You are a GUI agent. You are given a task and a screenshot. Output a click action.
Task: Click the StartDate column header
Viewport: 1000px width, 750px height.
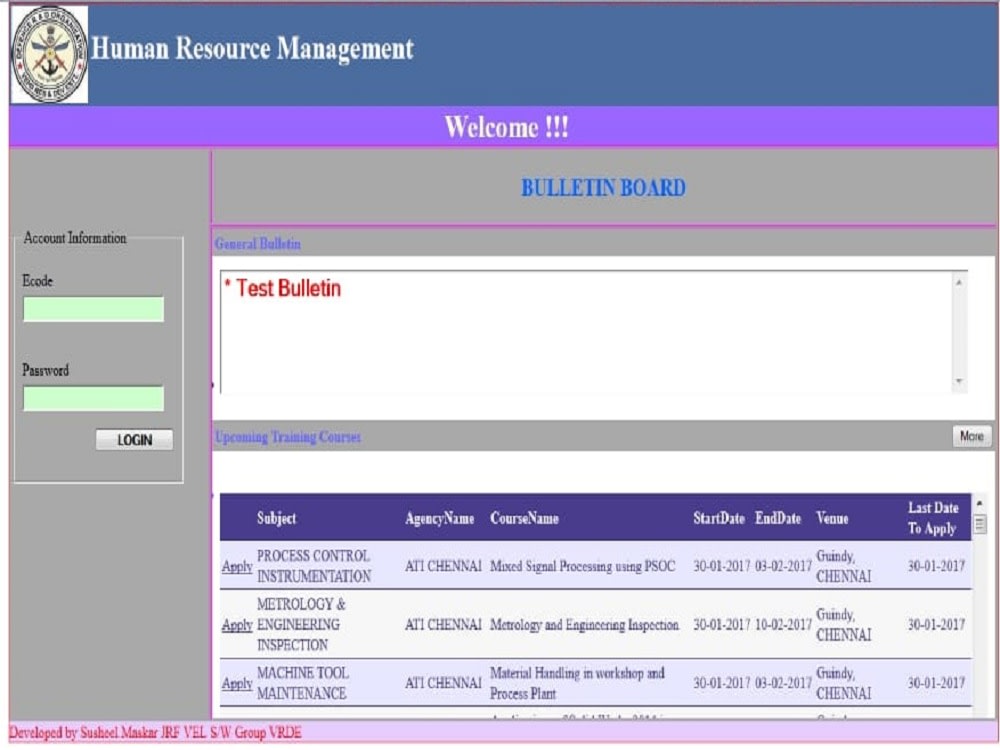click(x=719, y=518)
